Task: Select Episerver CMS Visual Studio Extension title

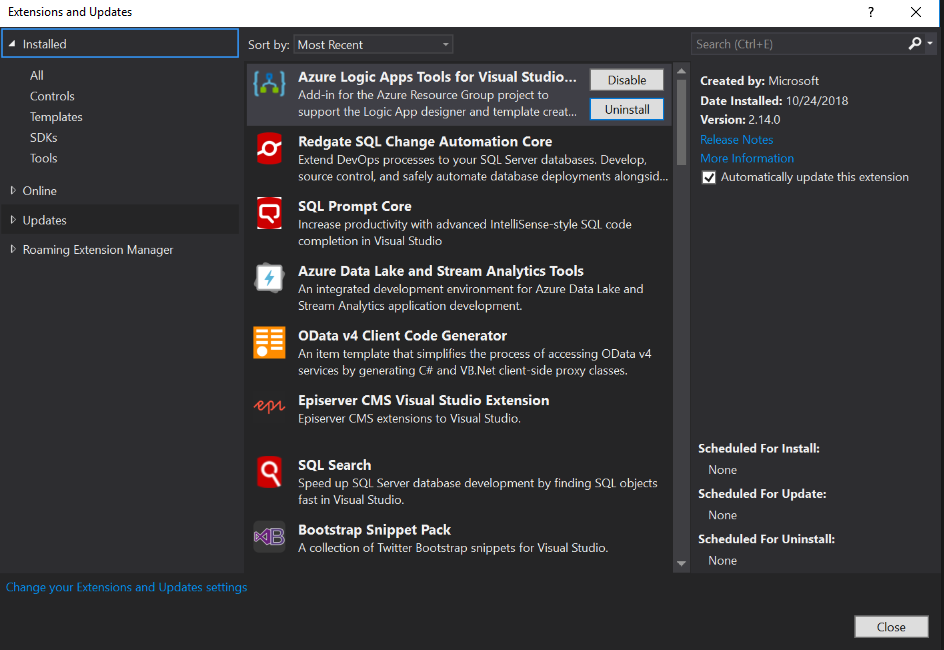Action: click(x=423, y=401)
